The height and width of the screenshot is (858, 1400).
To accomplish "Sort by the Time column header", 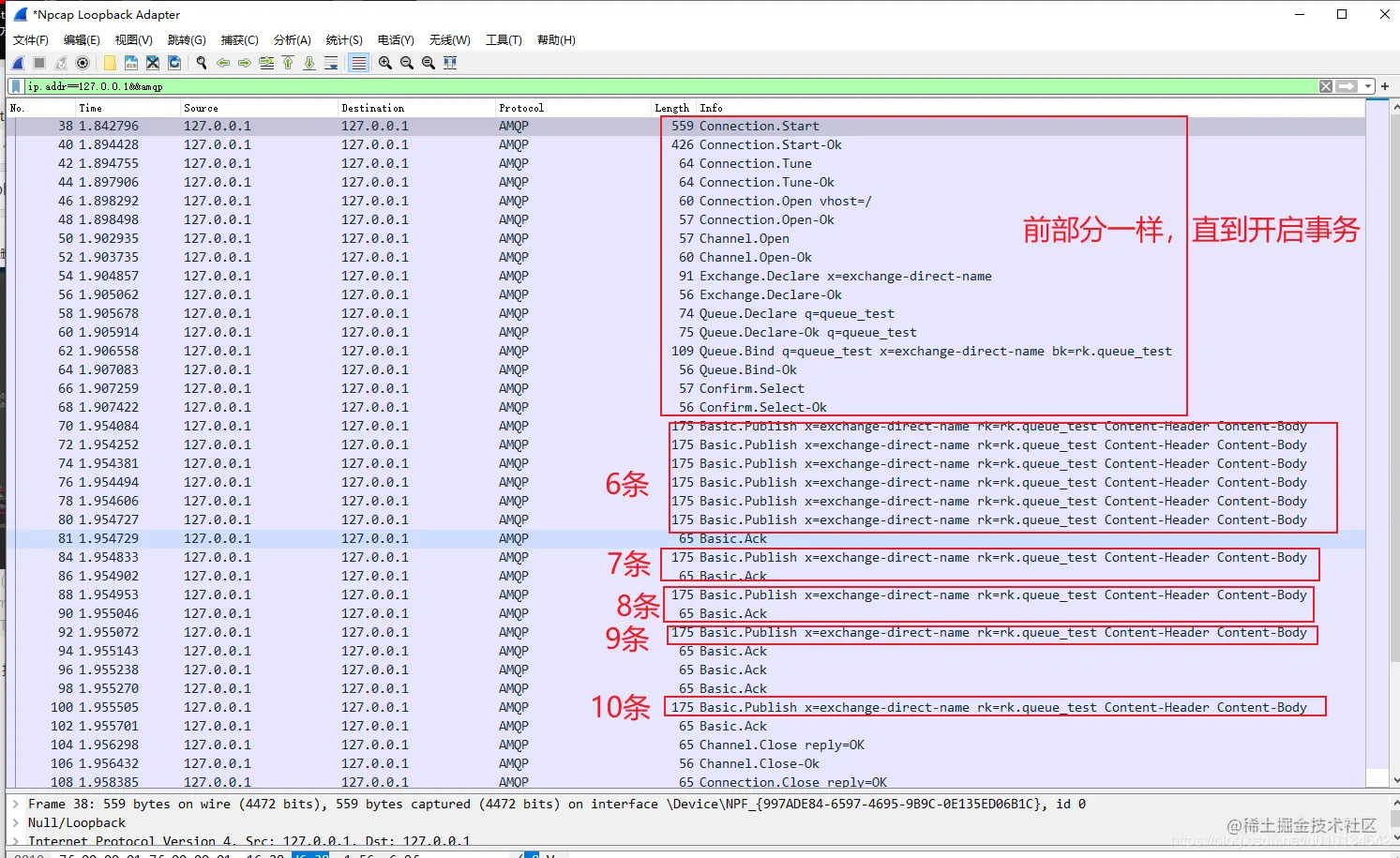I will (x=128, y=108).
